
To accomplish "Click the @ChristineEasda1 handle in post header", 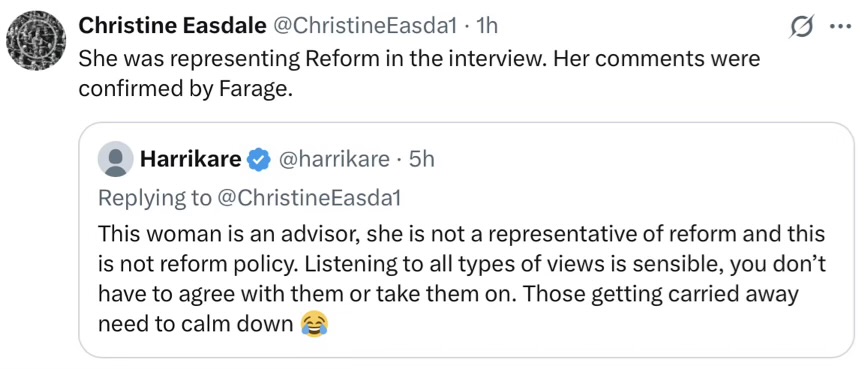I will click(x=365, y=26).
